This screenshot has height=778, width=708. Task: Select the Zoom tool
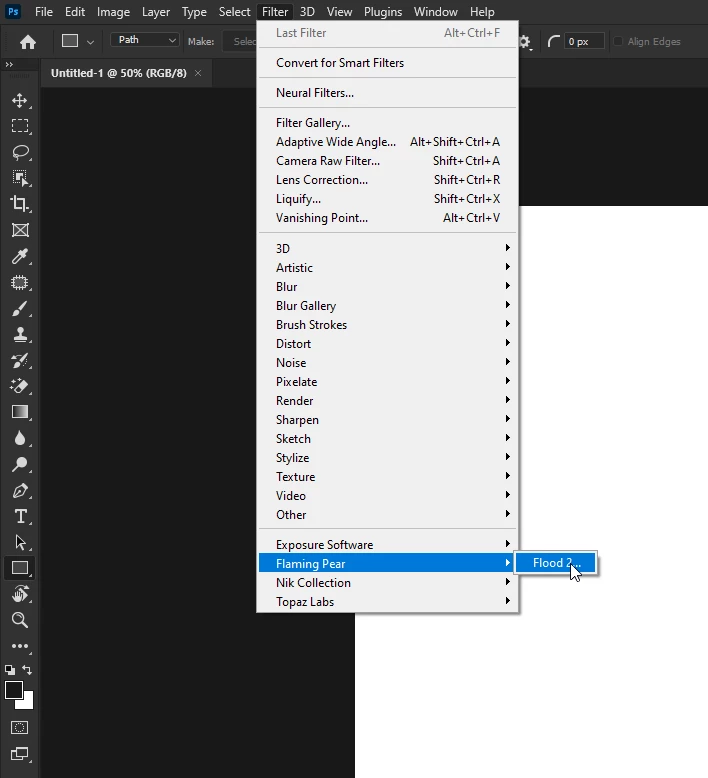pyautogui.click(x=20, y=620)
